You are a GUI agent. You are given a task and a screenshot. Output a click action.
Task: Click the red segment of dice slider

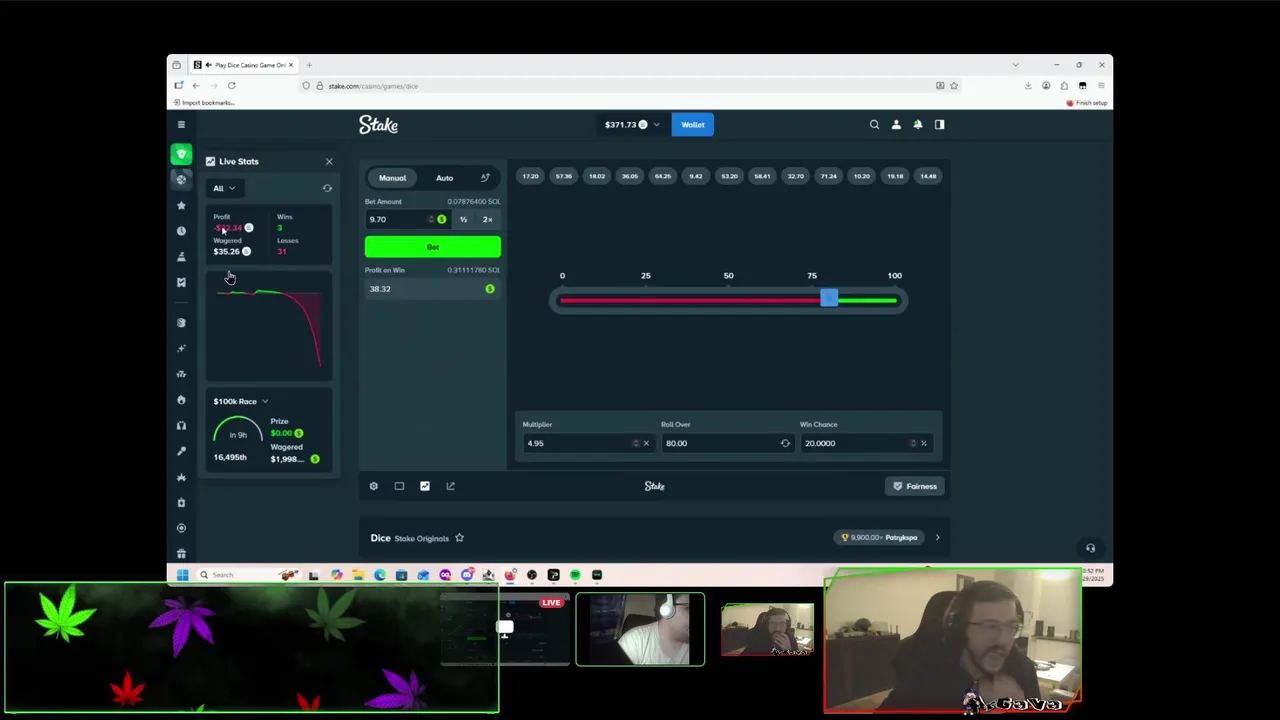pyautogui.click(x=690, y=300)
